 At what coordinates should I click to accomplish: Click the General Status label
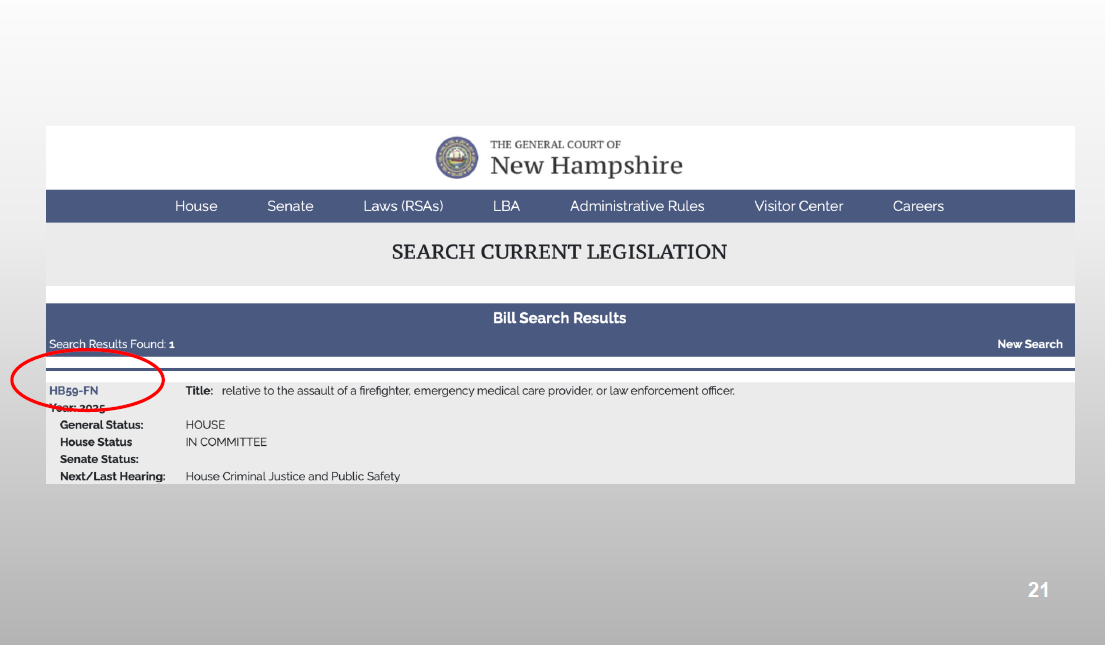(101, 425)
